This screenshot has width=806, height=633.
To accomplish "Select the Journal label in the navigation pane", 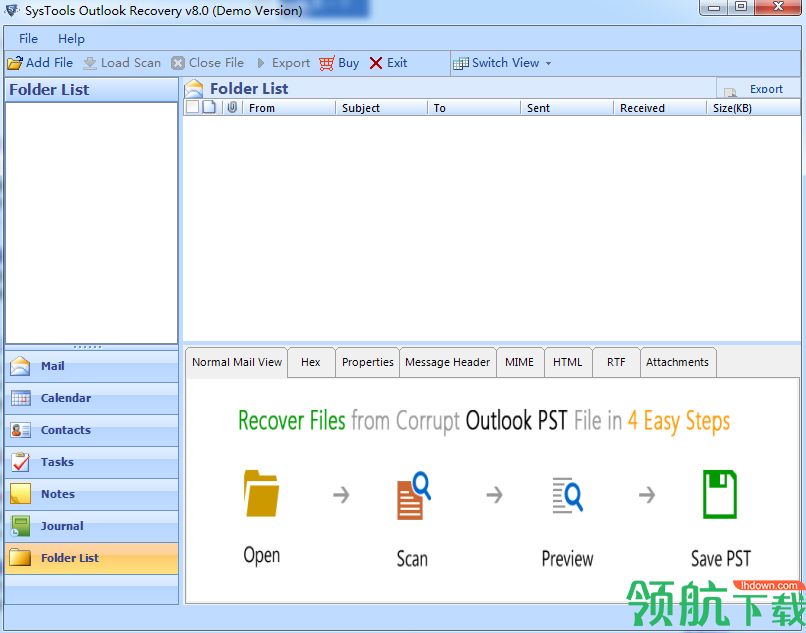I will pyautogui.click(x=62, y=526).
